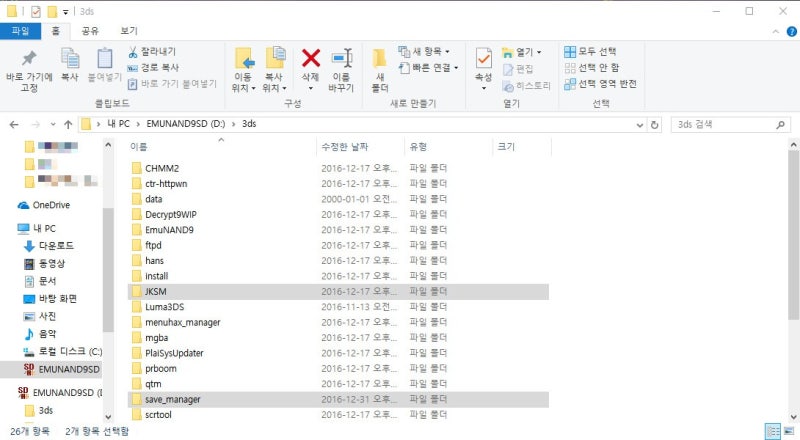Switch to the 홈 ribbon tab

tap(56, 31)
